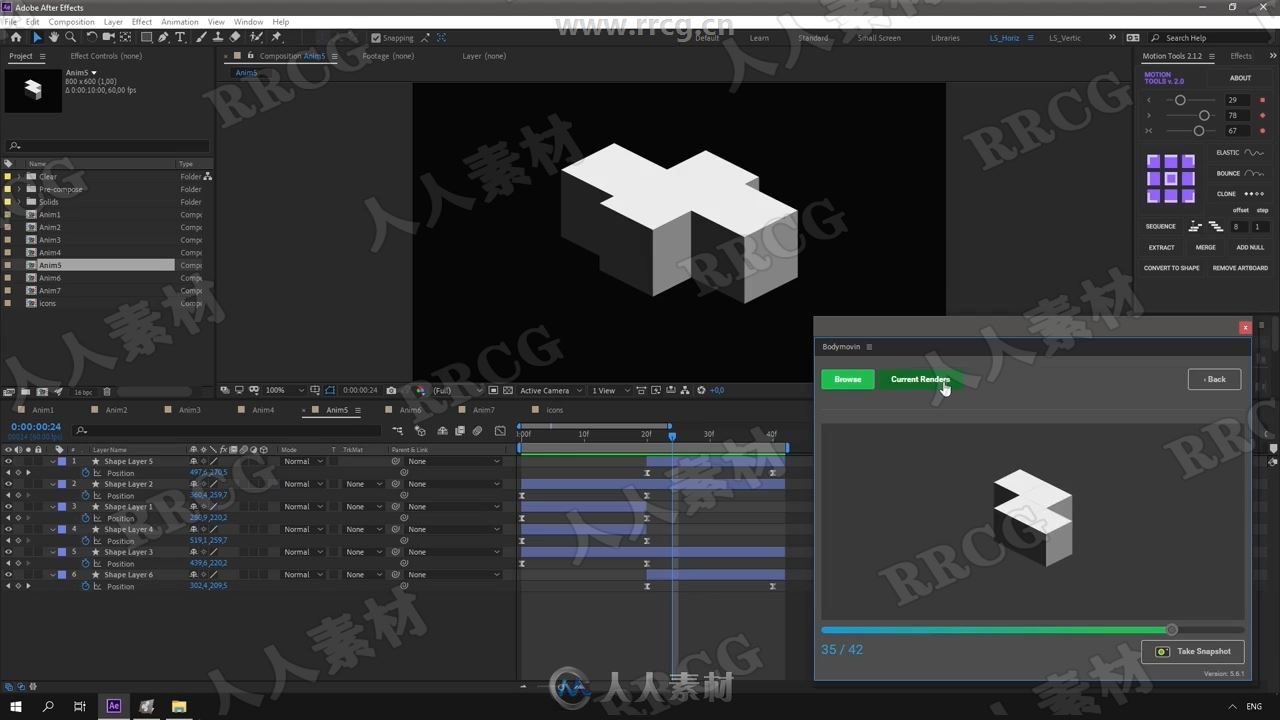Open the Active Camera dropdown
Image resolution: width=1280 pixels, height=720 pixels.
point(551,390)
